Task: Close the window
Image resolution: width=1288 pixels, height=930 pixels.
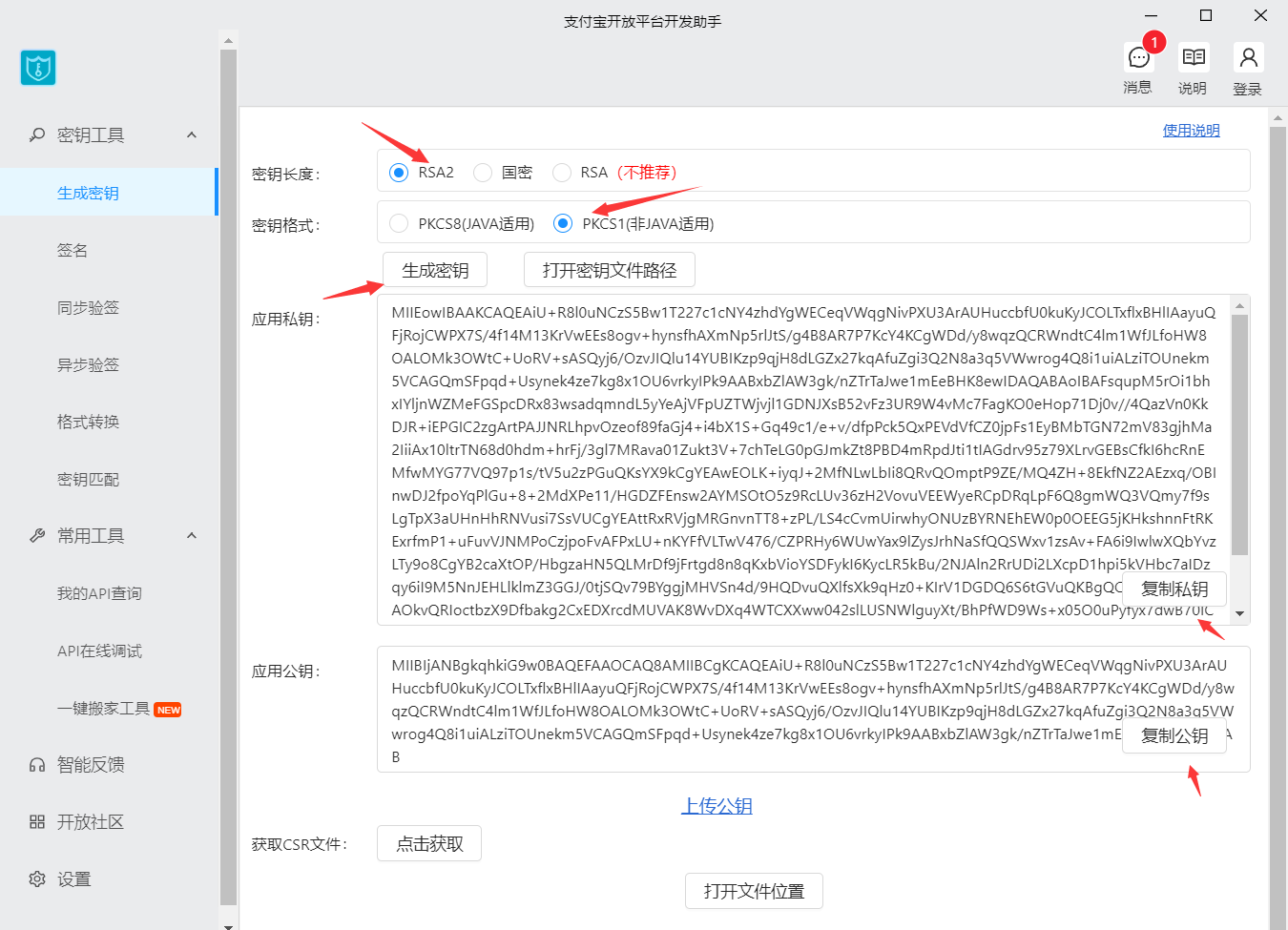Action: (x=1260, y=15)
